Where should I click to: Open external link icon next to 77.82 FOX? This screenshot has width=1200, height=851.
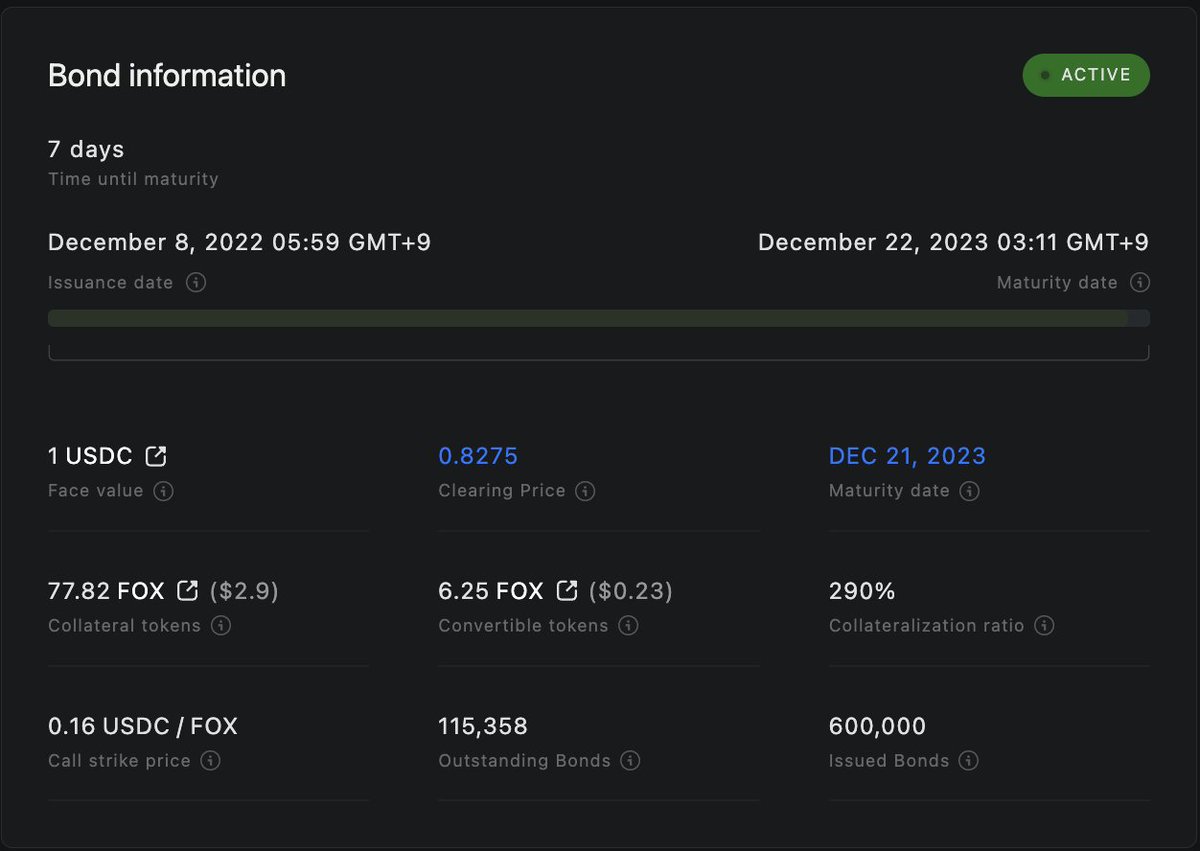point(187,591)
